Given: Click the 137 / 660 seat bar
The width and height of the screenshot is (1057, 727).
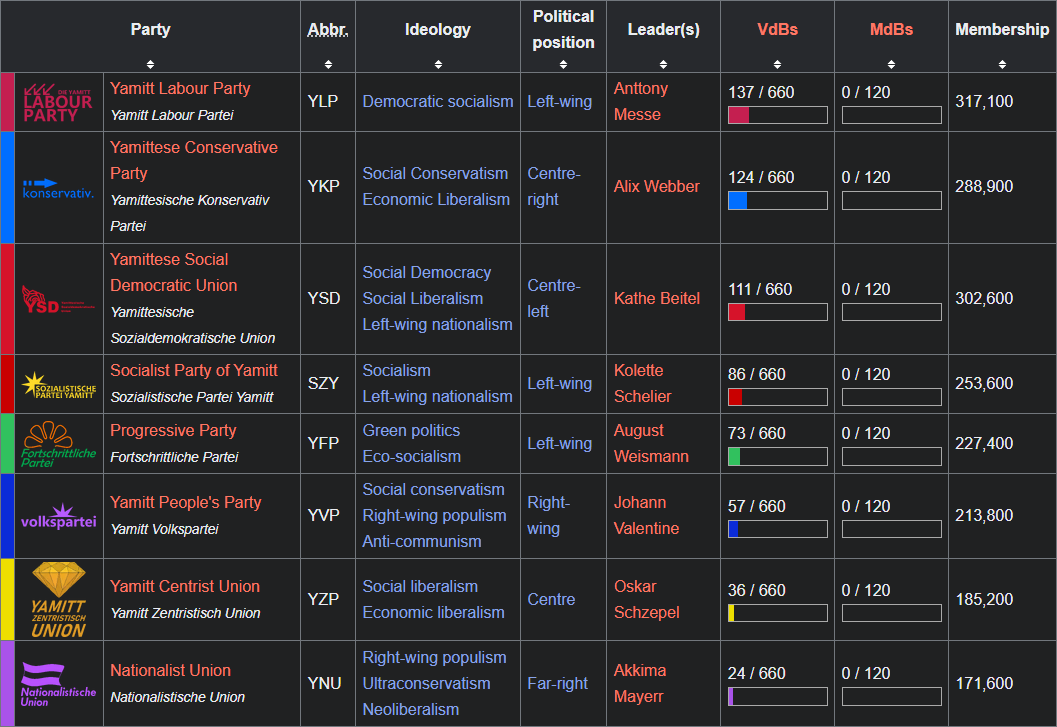Looking at the screenshot, I should [777, 115].
